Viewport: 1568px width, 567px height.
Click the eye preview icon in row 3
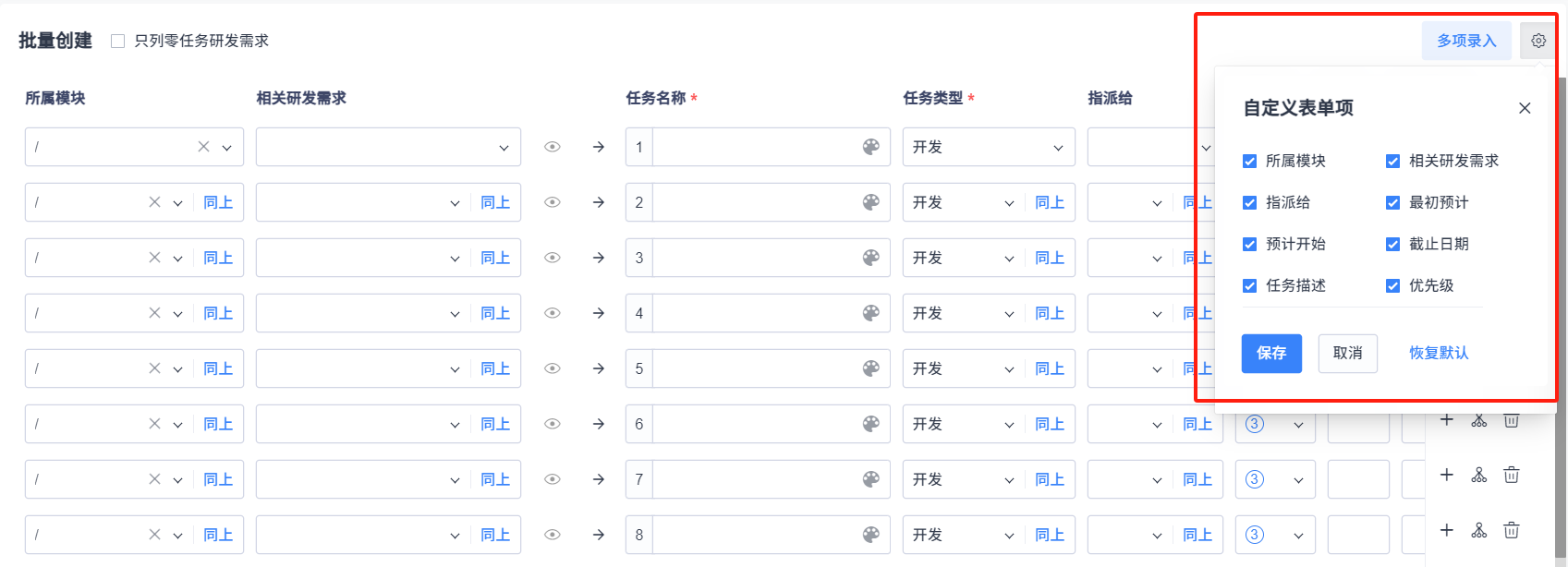tap(553, 258)
